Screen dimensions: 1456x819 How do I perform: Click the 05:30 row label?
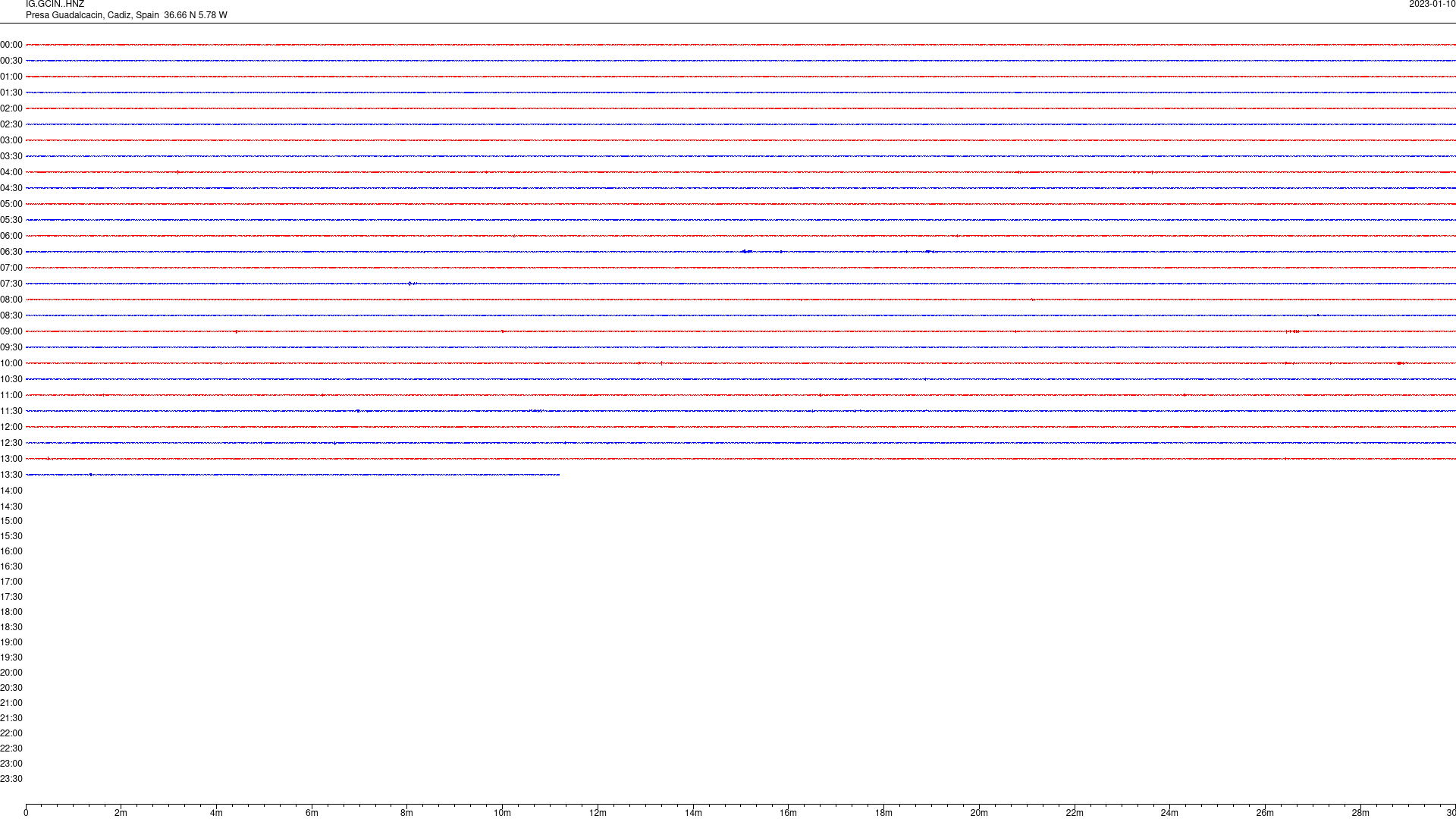pos(11,220)
